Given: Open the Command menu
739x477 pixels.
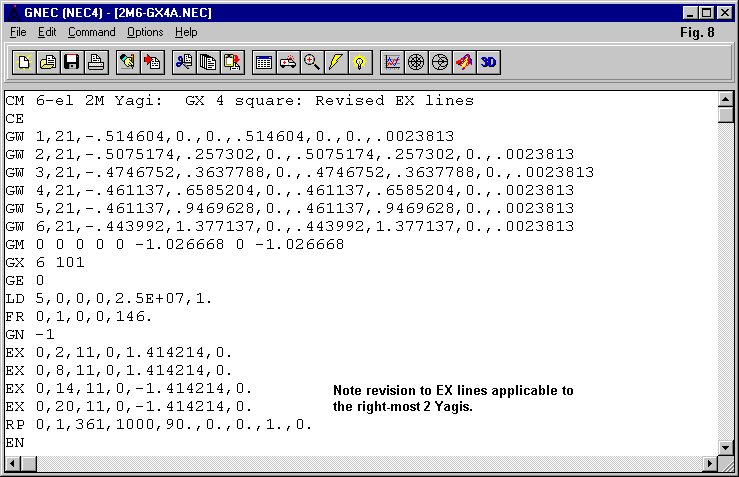Looking at the screenshot, I should click(91, 32).
